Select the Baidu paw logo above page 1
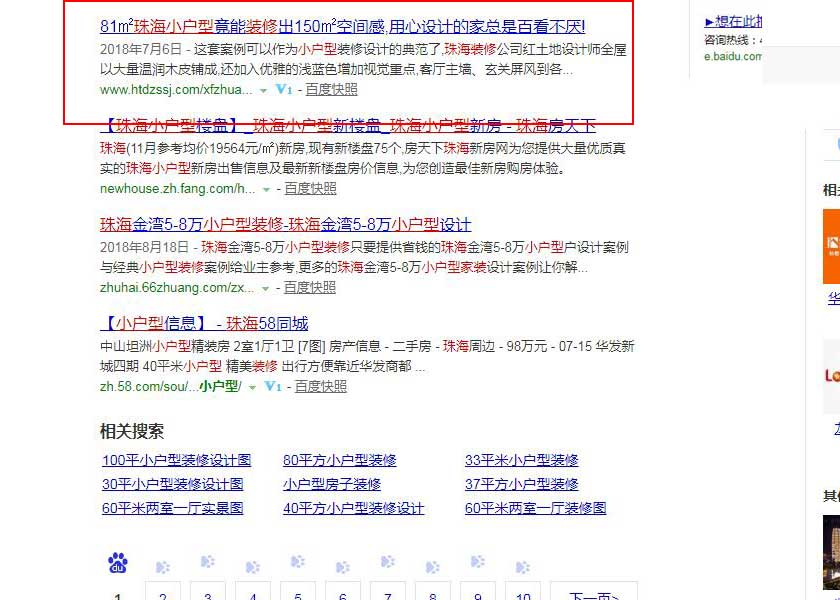This screenshot has height=600, width=840. click(x=118, y=564)
